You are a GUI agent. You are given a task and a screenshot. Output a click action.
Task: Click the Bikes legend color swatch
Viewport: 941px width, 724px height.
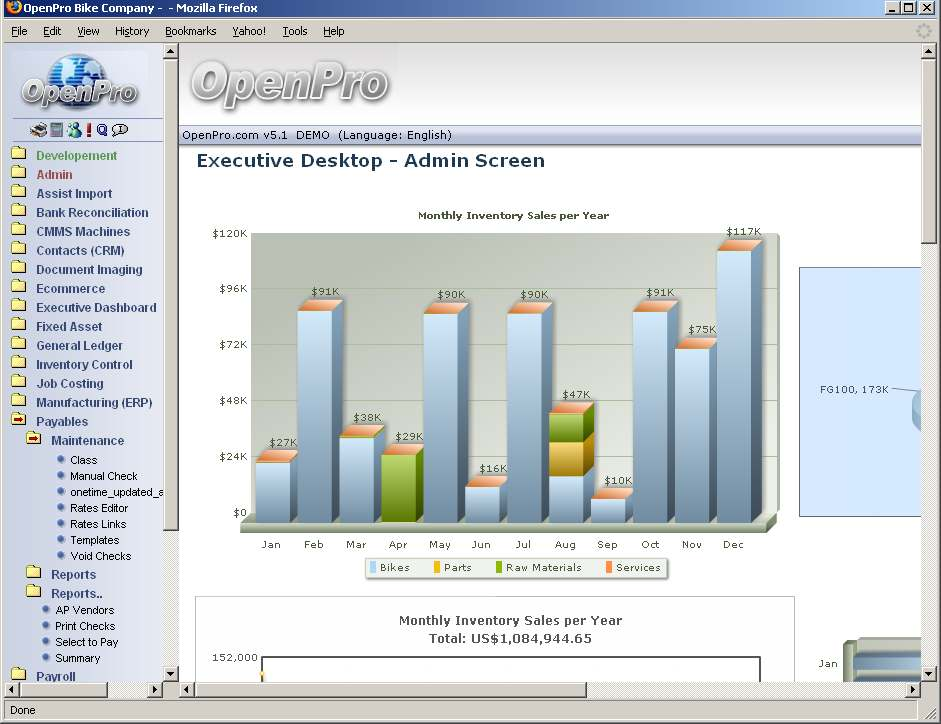point(373,568)
